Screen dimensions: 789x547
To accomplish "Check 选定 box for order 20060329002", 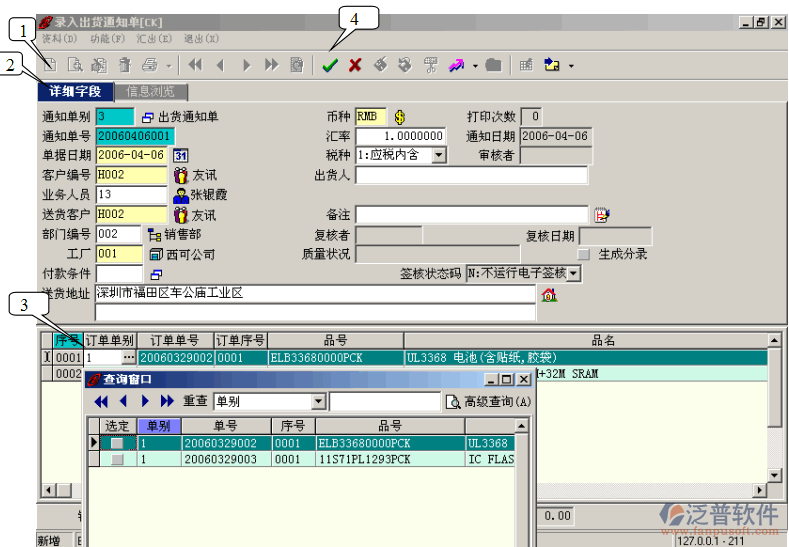I will pyautogui.click(x=117, y=443).
